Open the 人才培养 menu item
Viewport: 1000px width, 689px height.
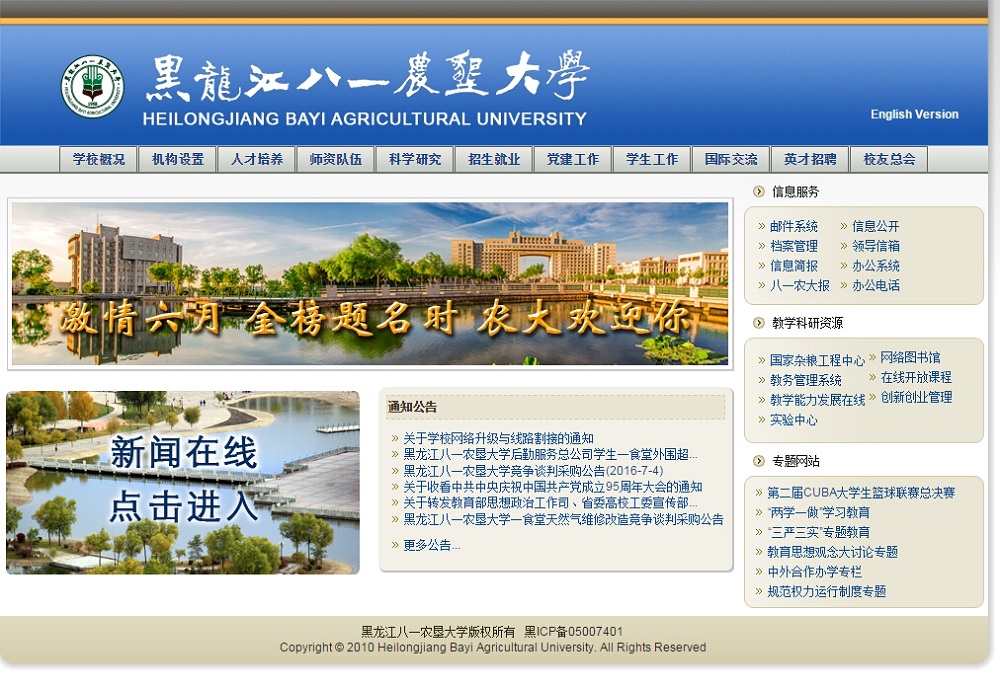(x=257, y=159)
